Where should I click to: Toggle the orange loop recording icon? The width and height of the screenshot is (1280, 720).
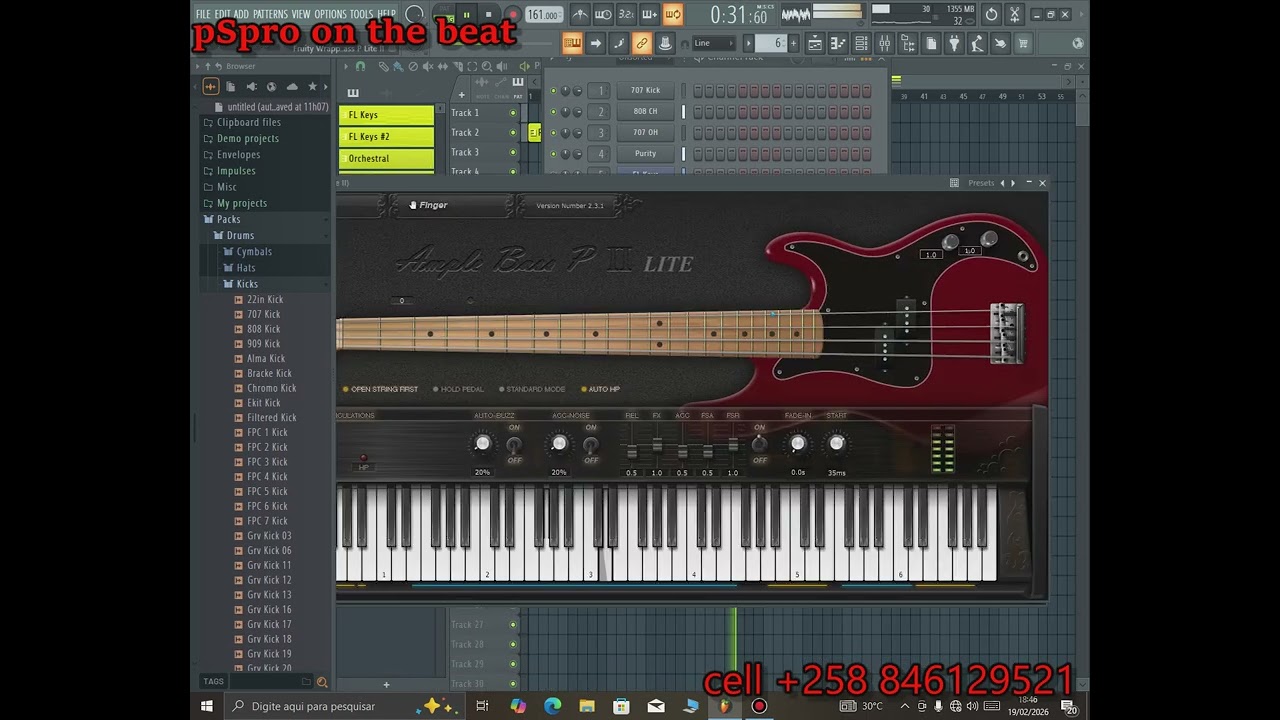[673, 14]
